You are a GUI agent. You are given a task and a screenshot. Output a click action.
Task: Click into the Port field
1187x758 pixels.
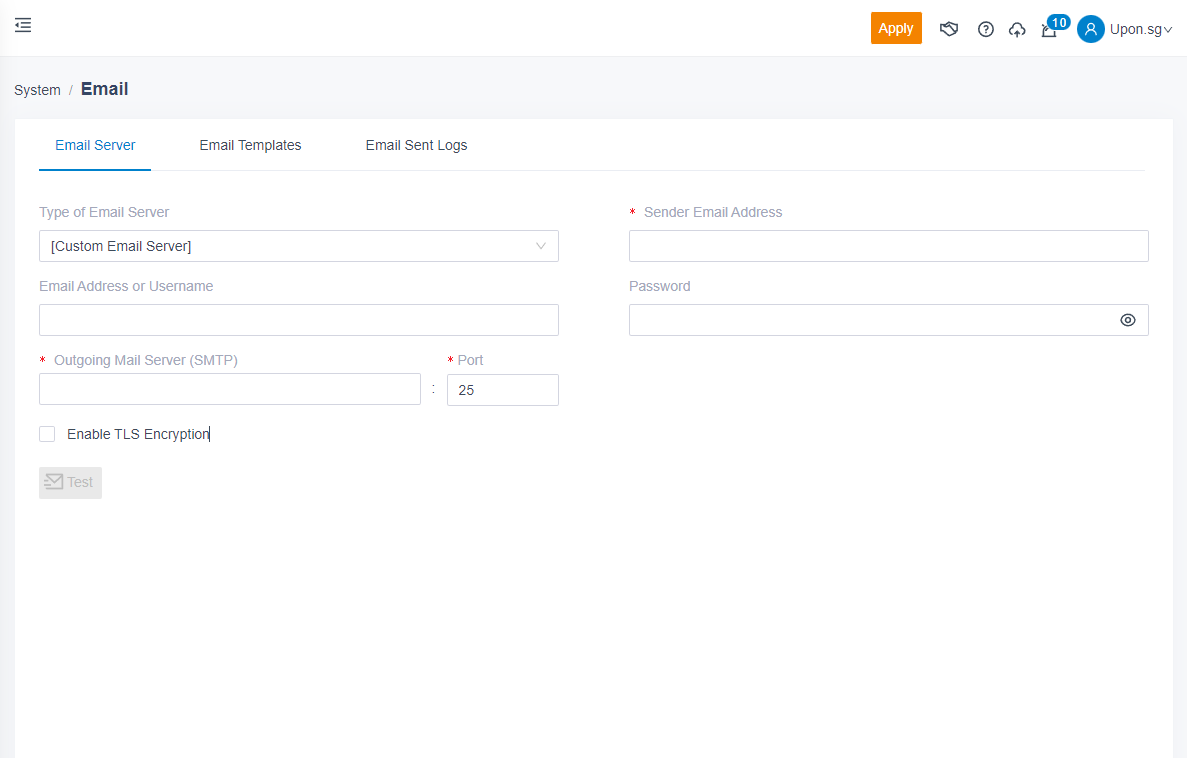(x=502, y=390)
